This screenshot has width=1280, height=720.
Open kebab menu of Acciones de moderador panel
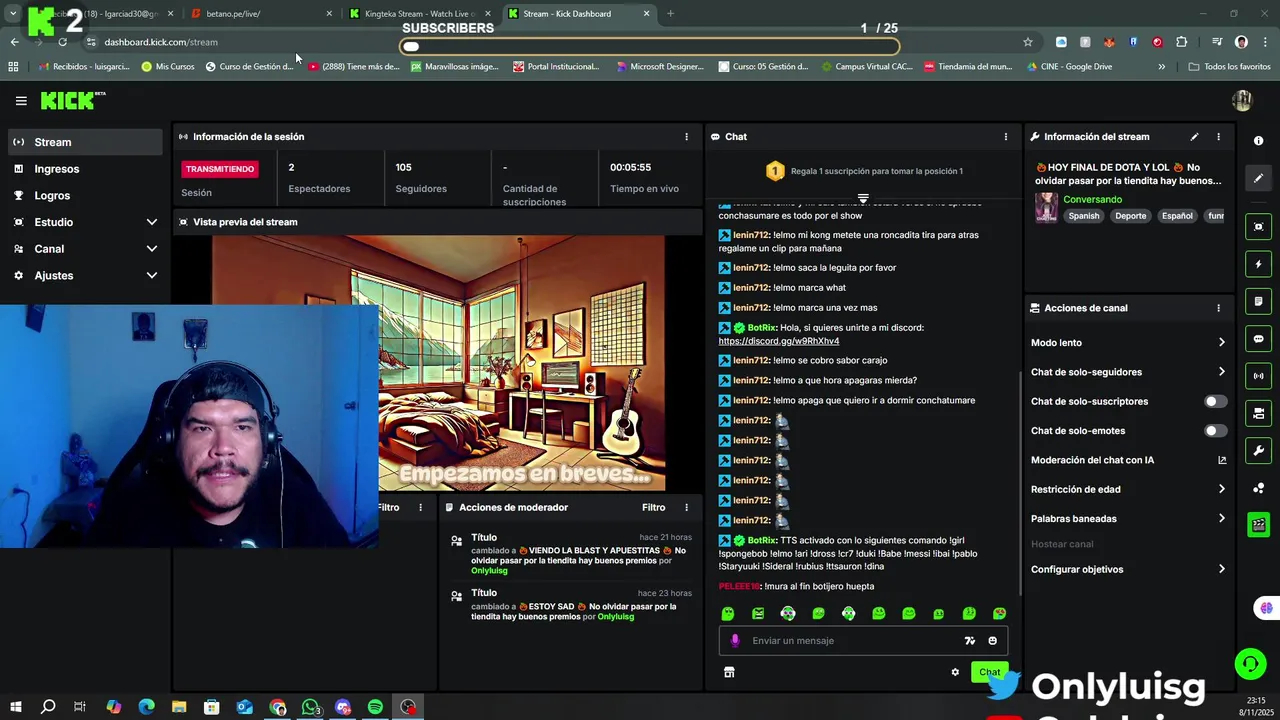[x=686, y=508]
